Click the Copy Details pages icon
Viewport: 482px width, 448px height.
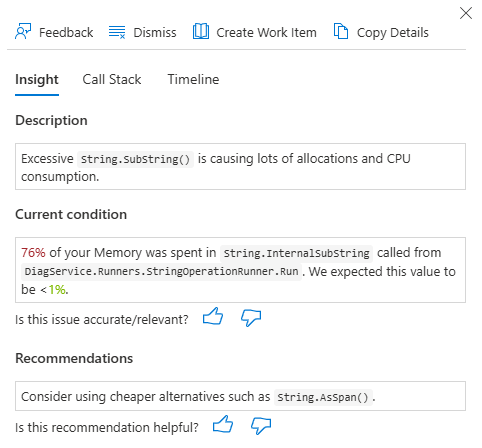coord(341,32)
